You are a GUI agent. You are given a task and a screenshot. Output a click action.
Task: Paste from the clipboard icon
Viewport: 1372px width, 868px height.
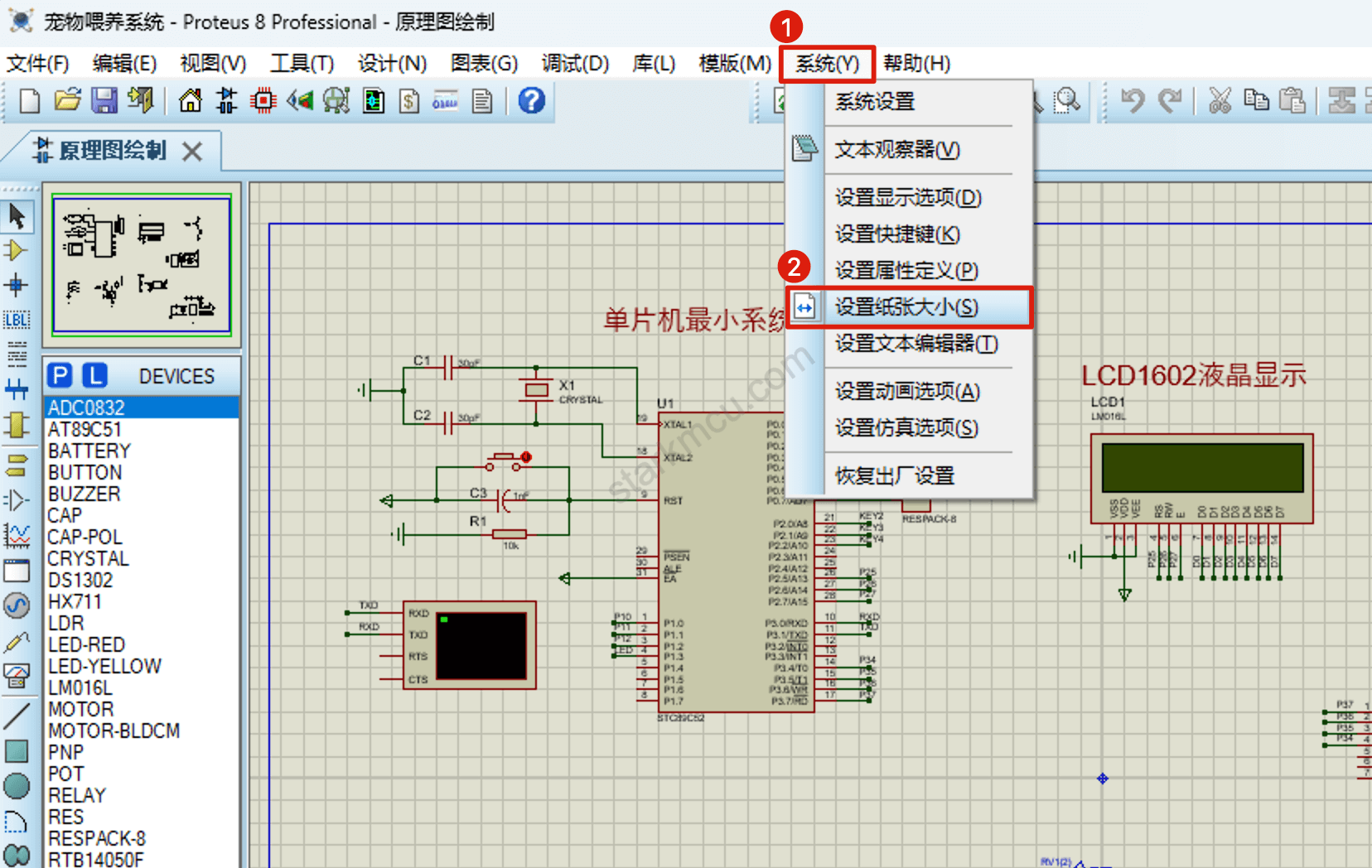[x=1292, y=101]
